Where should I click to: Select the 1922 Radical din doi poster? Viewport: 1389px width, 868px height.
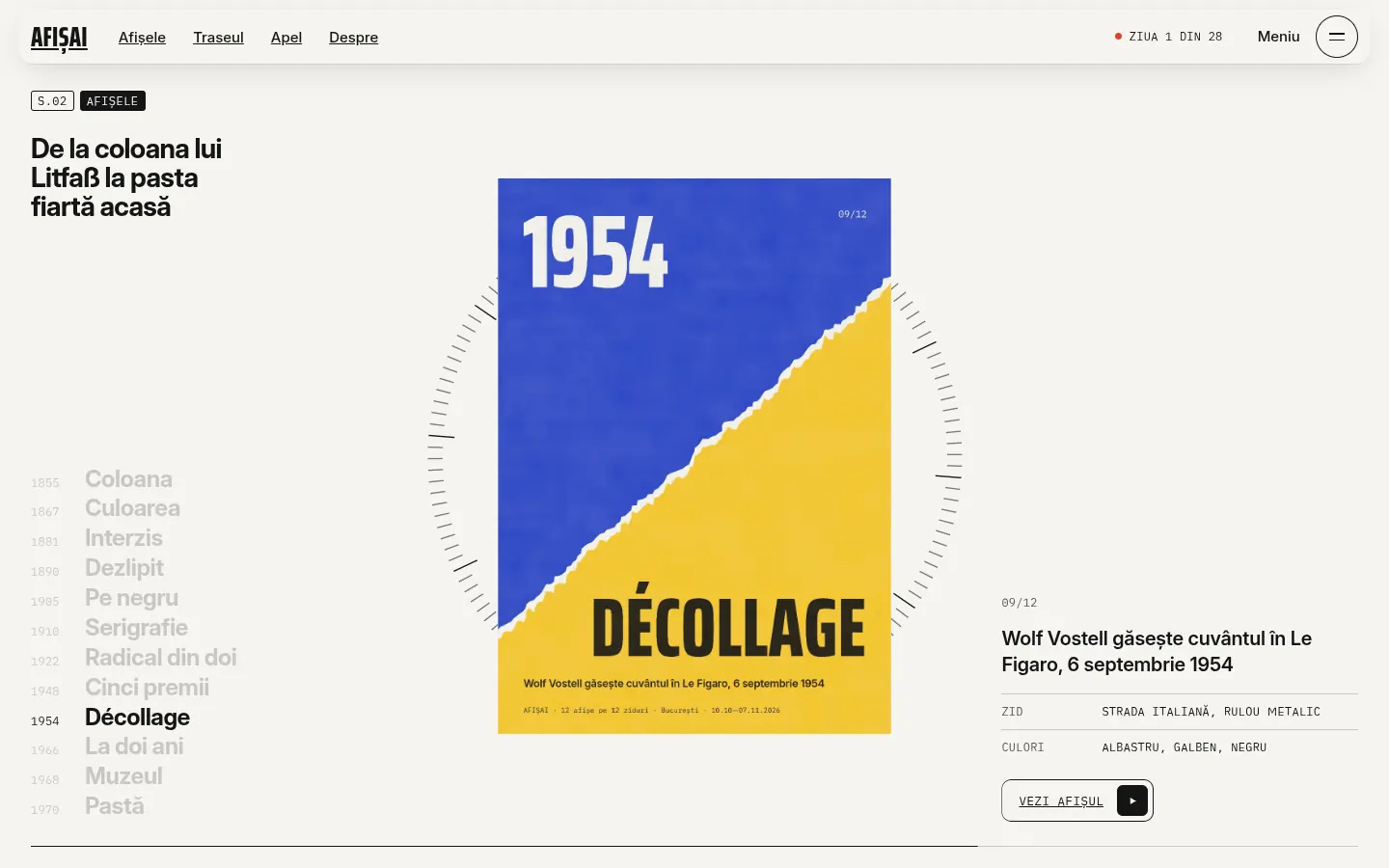[x=134, y=658]
